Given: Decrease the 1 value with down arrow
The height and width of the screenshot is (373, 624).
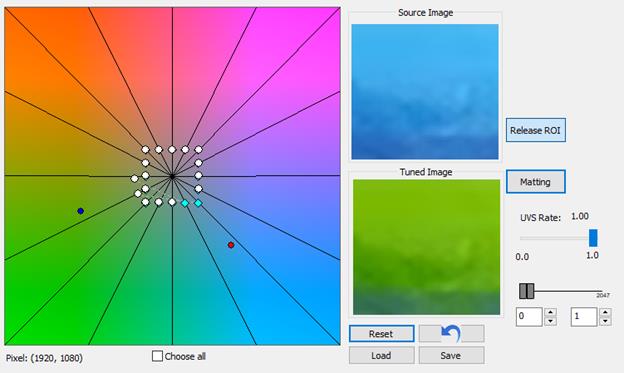Looking at the screenshot, I should pos(605,321).
